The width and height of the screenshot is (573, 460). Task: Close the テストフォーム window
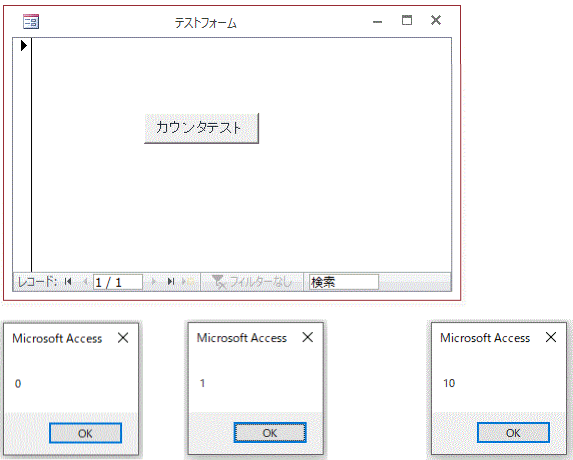pyautogui.click(x=436, y=20)
